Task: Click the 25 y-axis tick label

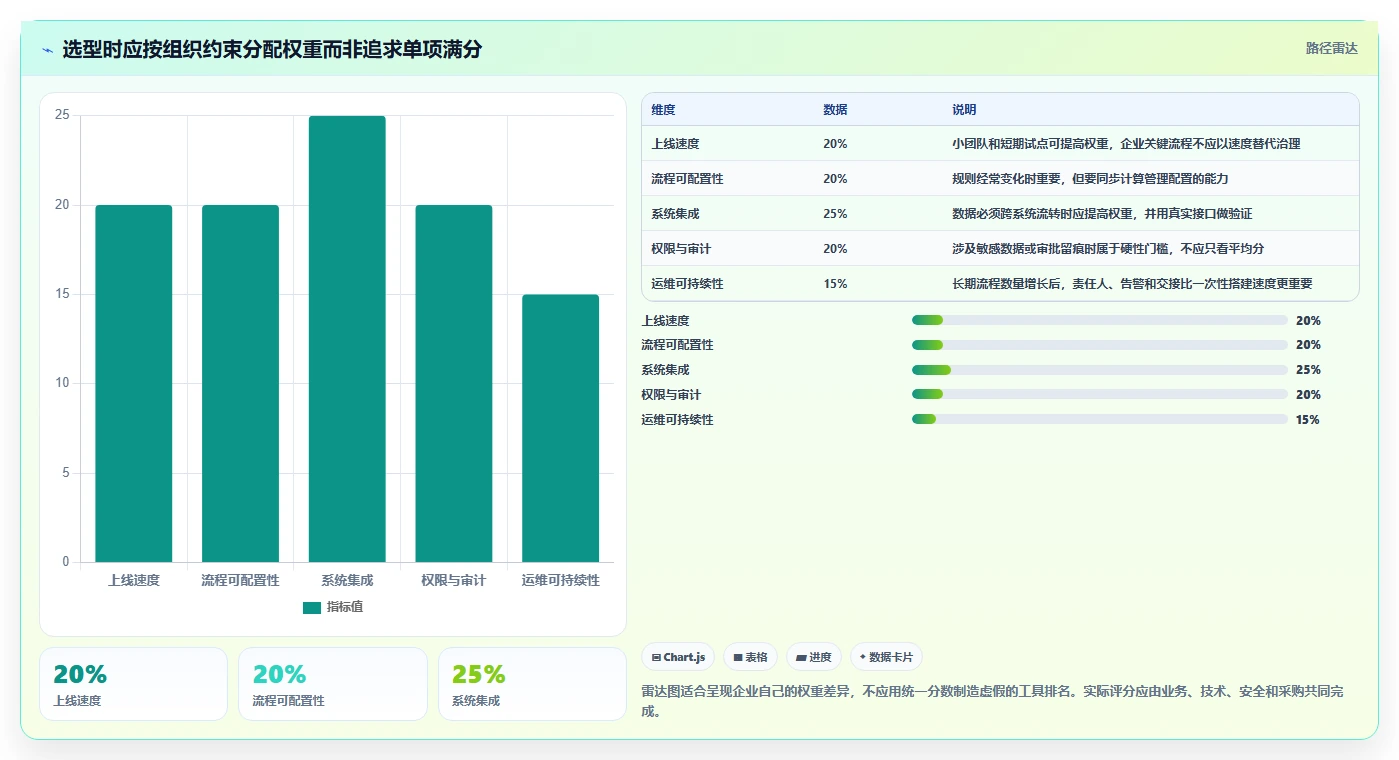Action: 62,115
